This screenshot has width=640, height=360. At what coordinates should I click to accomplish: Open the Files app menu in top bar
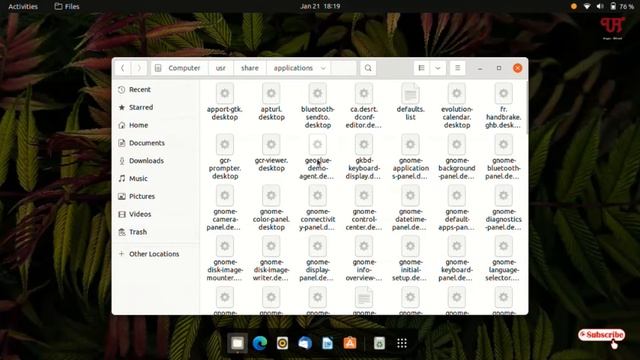(x=67, y=7)
